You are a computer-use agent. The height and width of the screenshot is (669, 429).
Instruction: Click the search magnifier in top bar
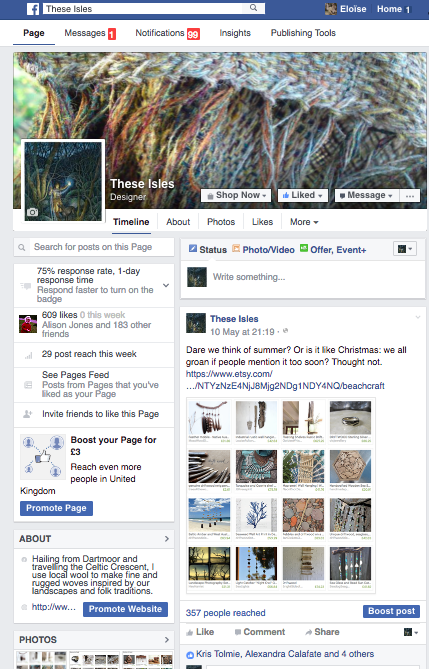254,8
